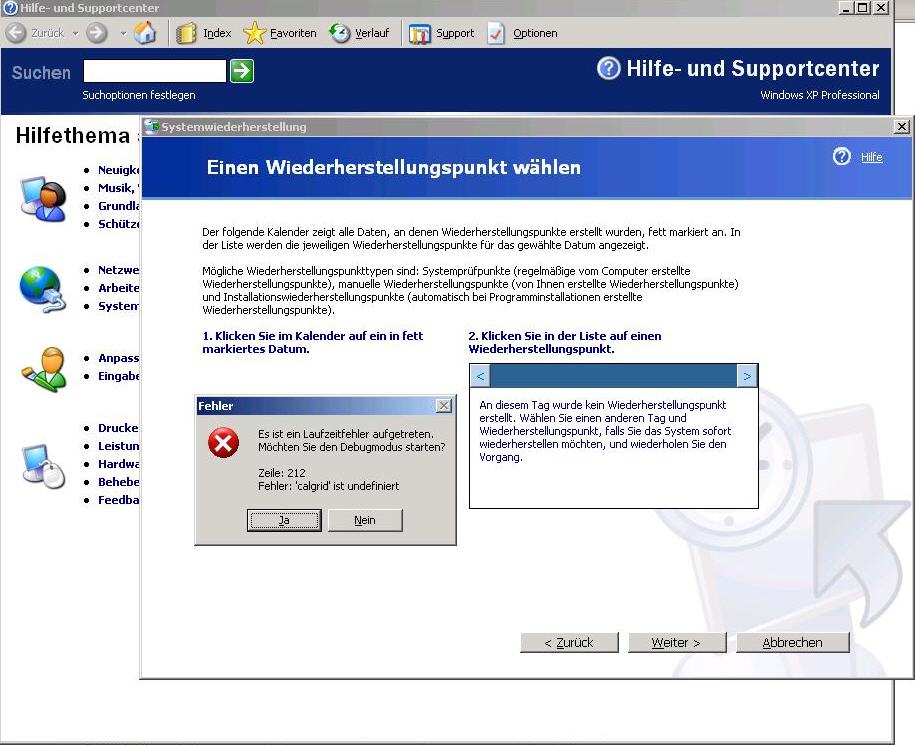Open the Musik help topic link
The image size is (915, 745).
pyautogui.click(x=118, y=188)
